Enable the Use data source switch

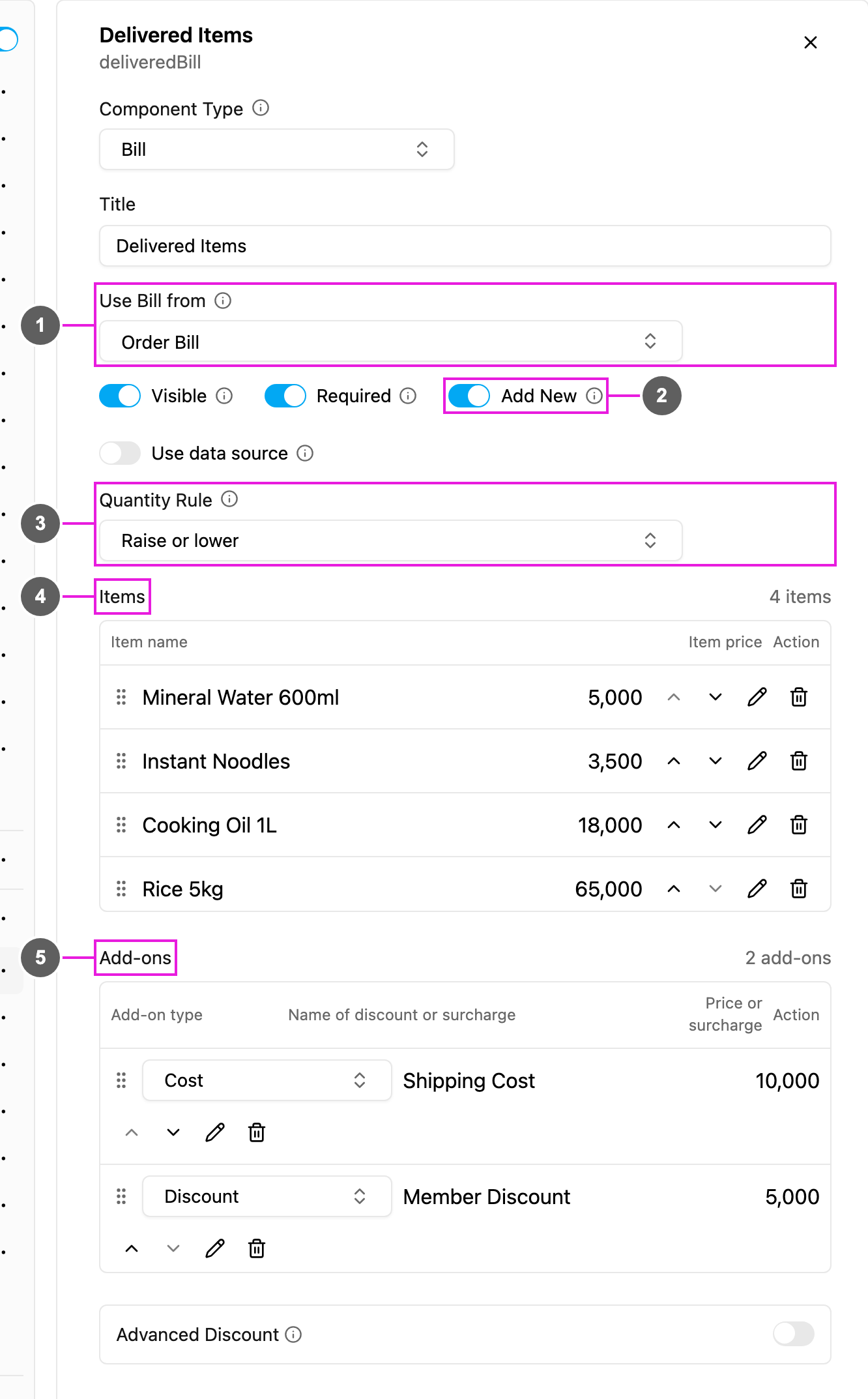[x=120, y=453]
